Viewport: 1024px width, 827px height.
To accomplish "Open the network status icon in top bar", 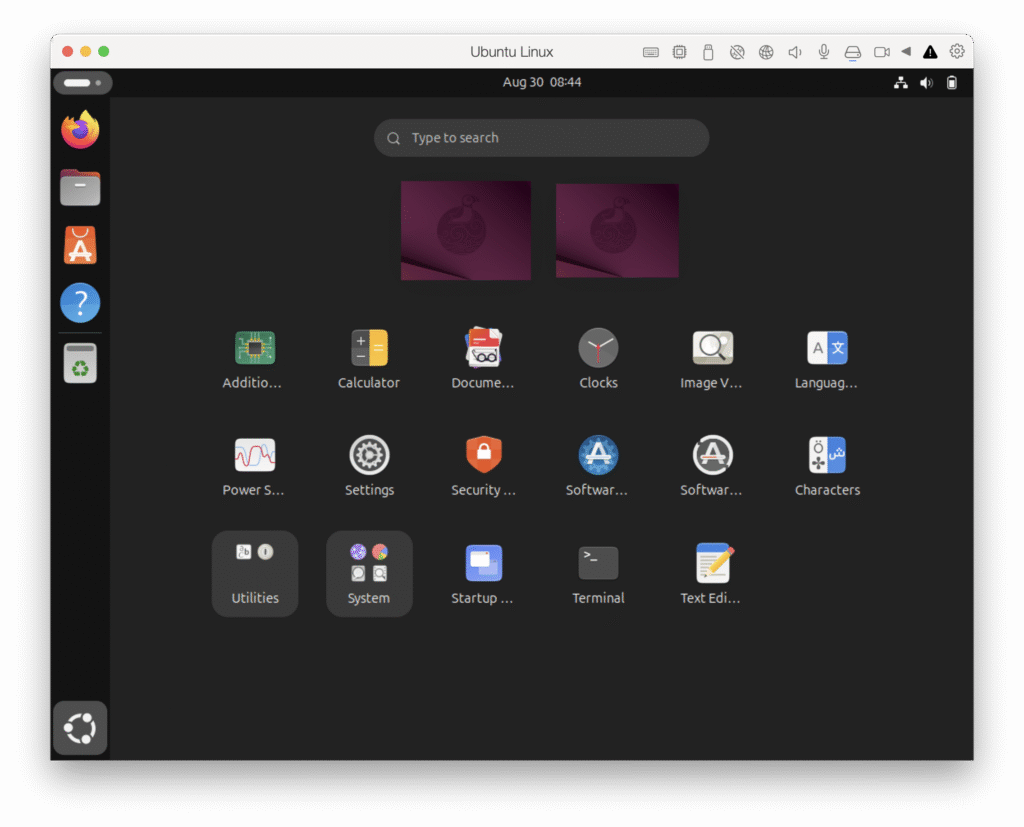I will [901, 83].
